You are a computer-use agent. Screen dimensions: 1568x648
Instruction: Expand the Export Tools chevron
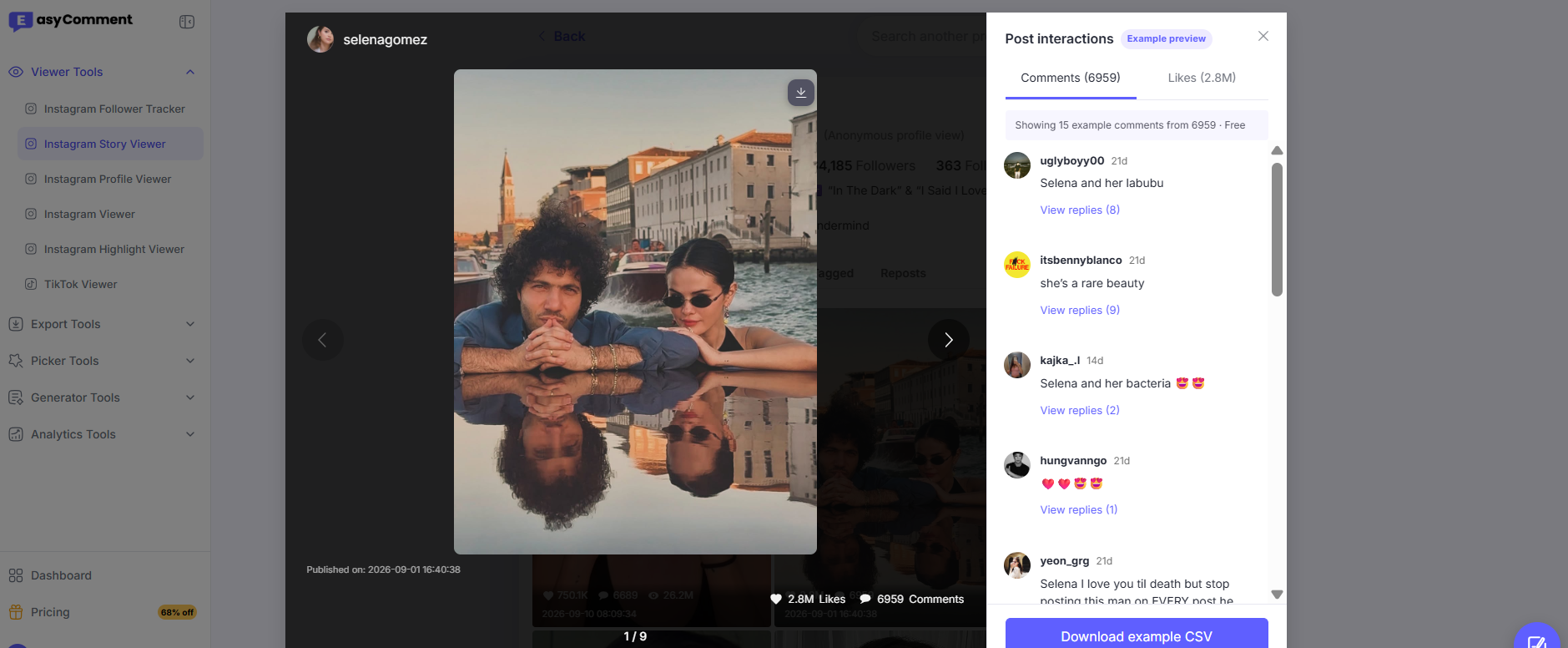[190, 324]
